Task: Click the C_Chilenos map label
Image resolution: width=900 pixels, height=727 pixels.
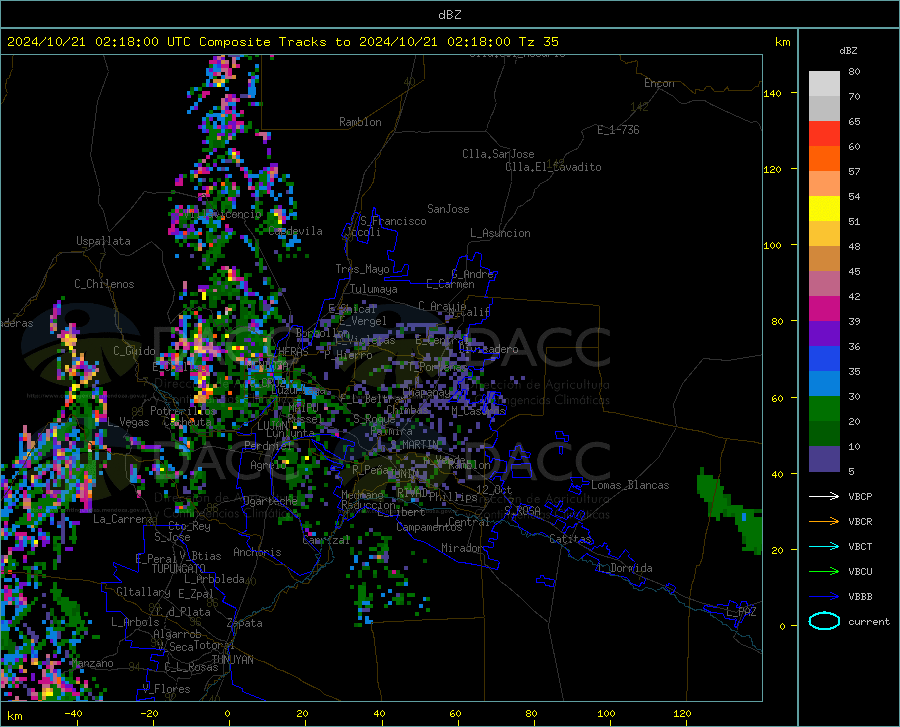Action: pyautogui.click(x=104, y=284)
